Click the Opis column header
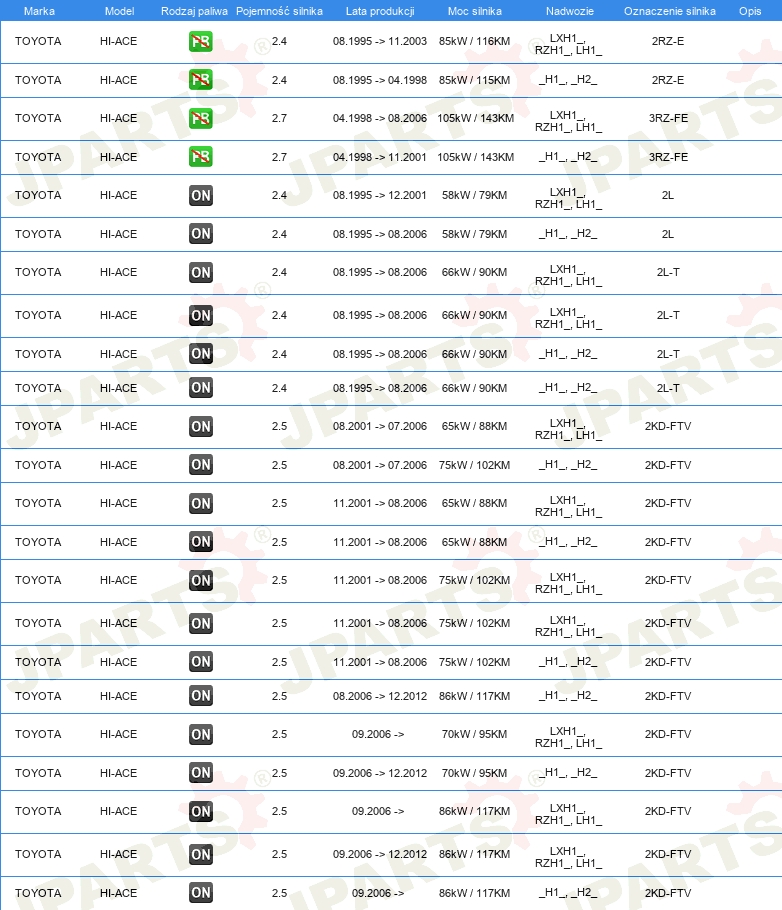The height and width of the screenshot is (910, 782). 749,11
